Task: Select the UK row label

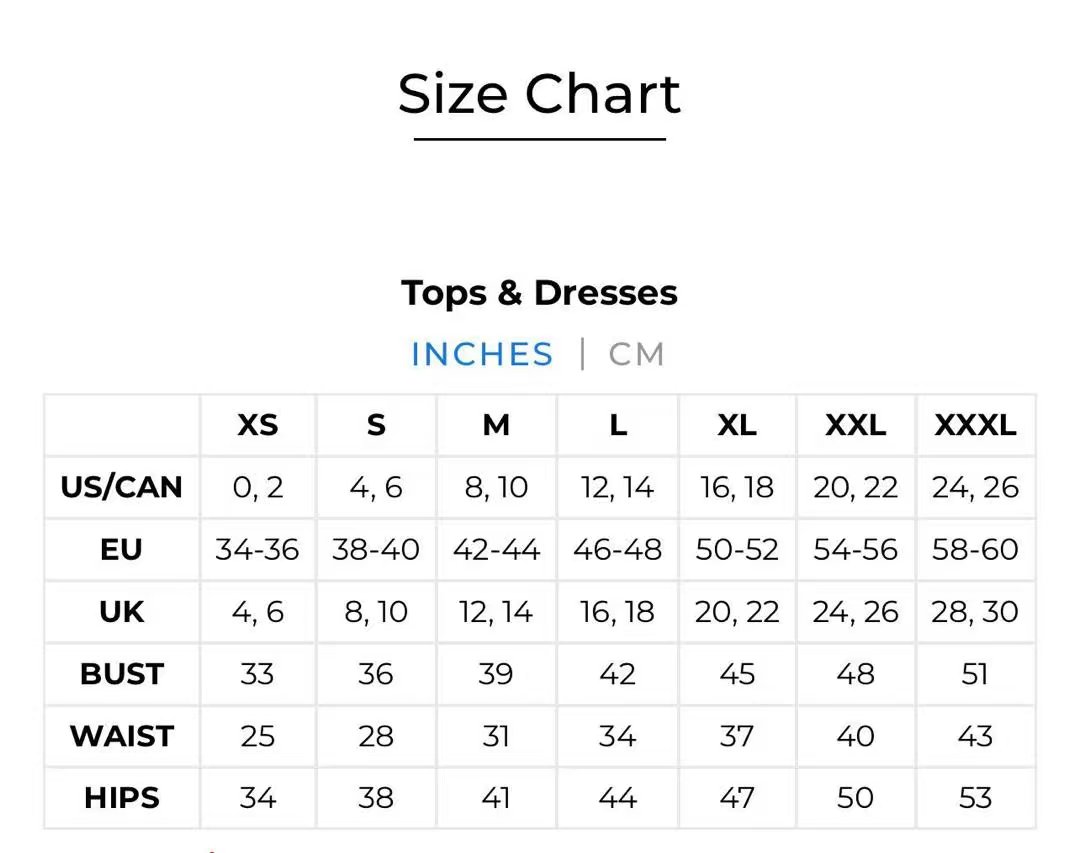Action: (121, 611)
